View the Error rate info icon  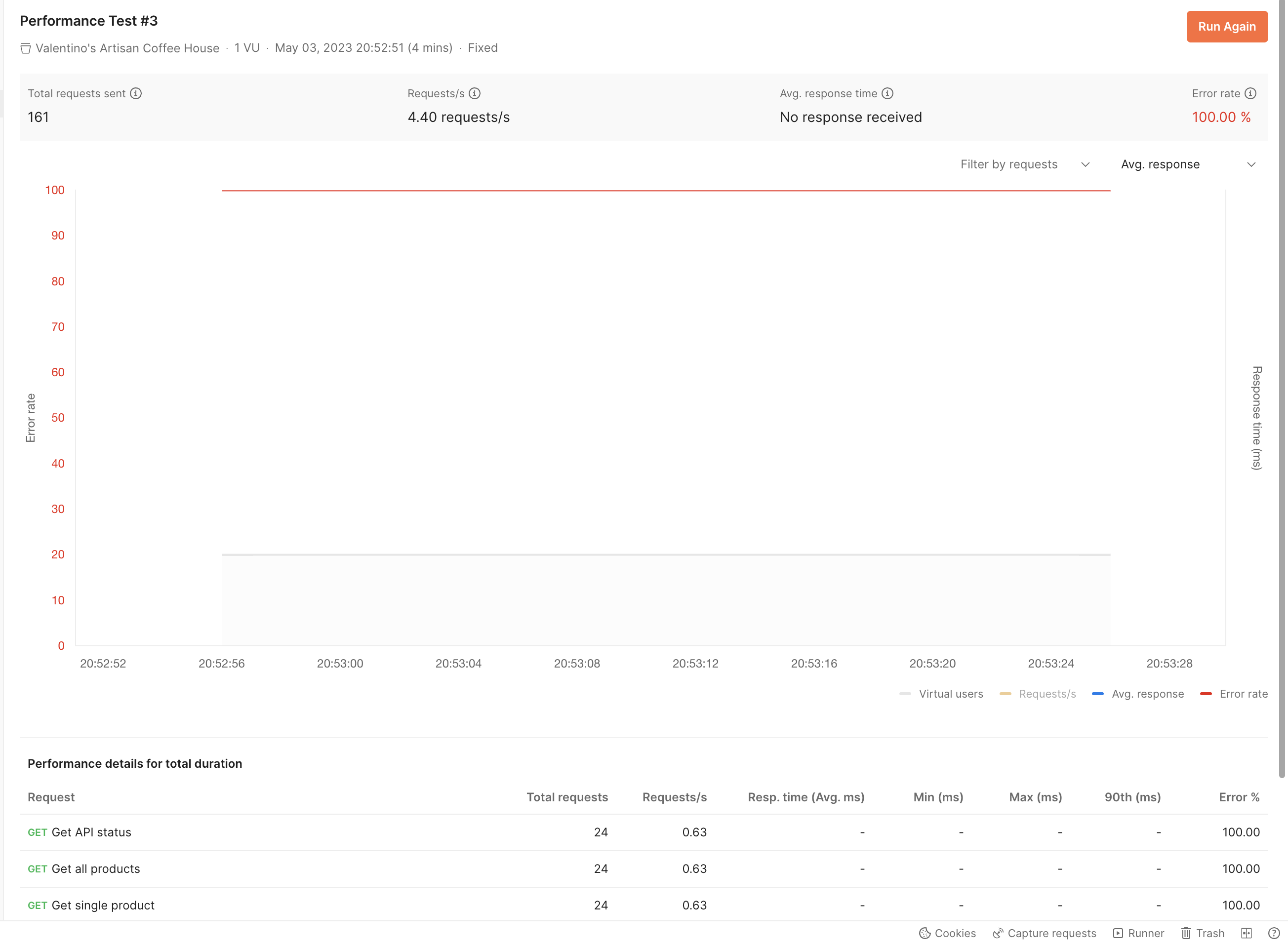1251,93
